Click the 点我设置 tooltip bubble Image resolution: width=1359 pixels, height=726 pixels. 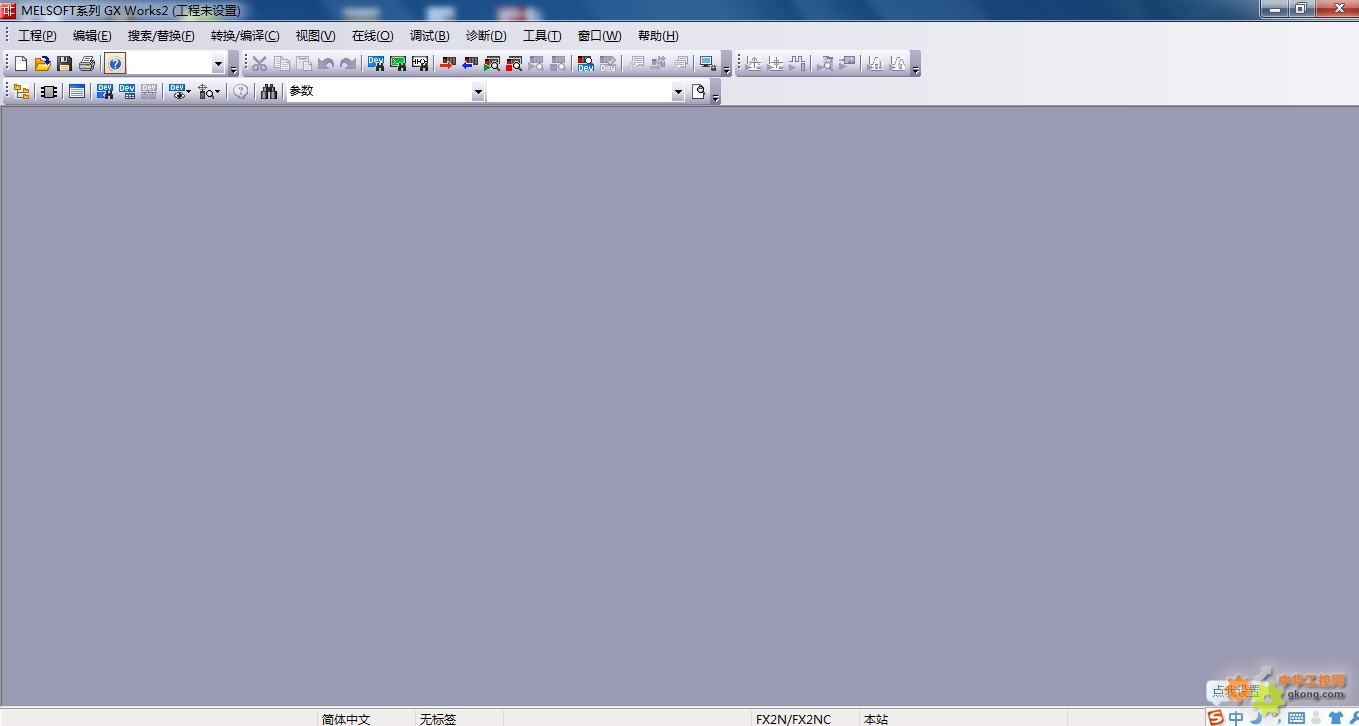coord(1236,691)
